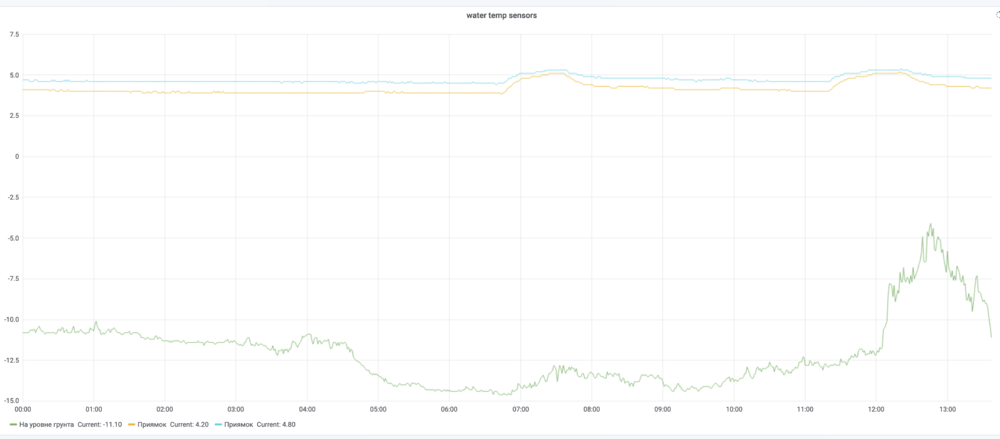Click the 7.5 label on the Y axis
The height and width of the screenshot is (439, 1000).
pos(14,34)
